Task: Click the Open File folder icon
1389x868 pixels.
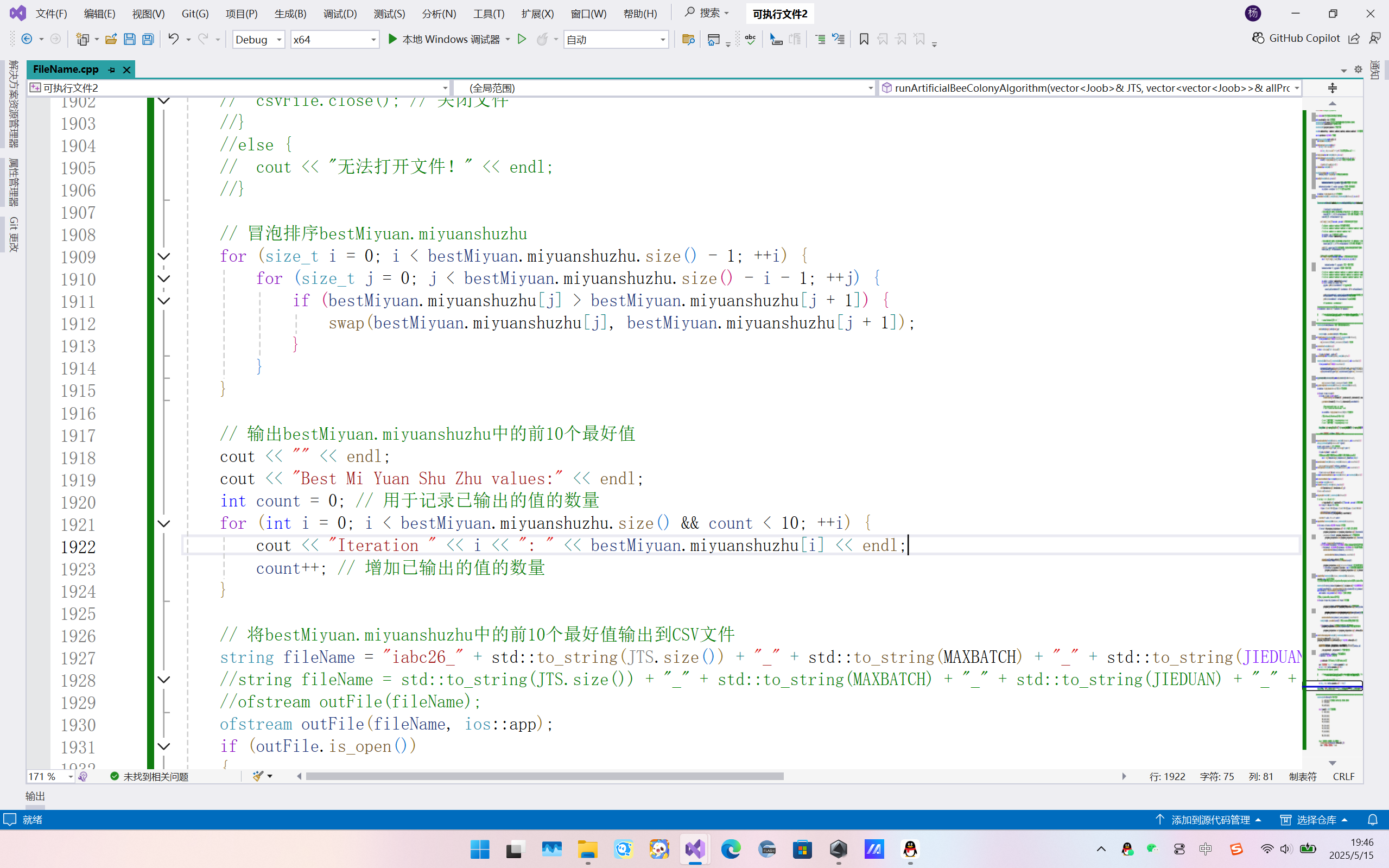Action: pos(111,39)
